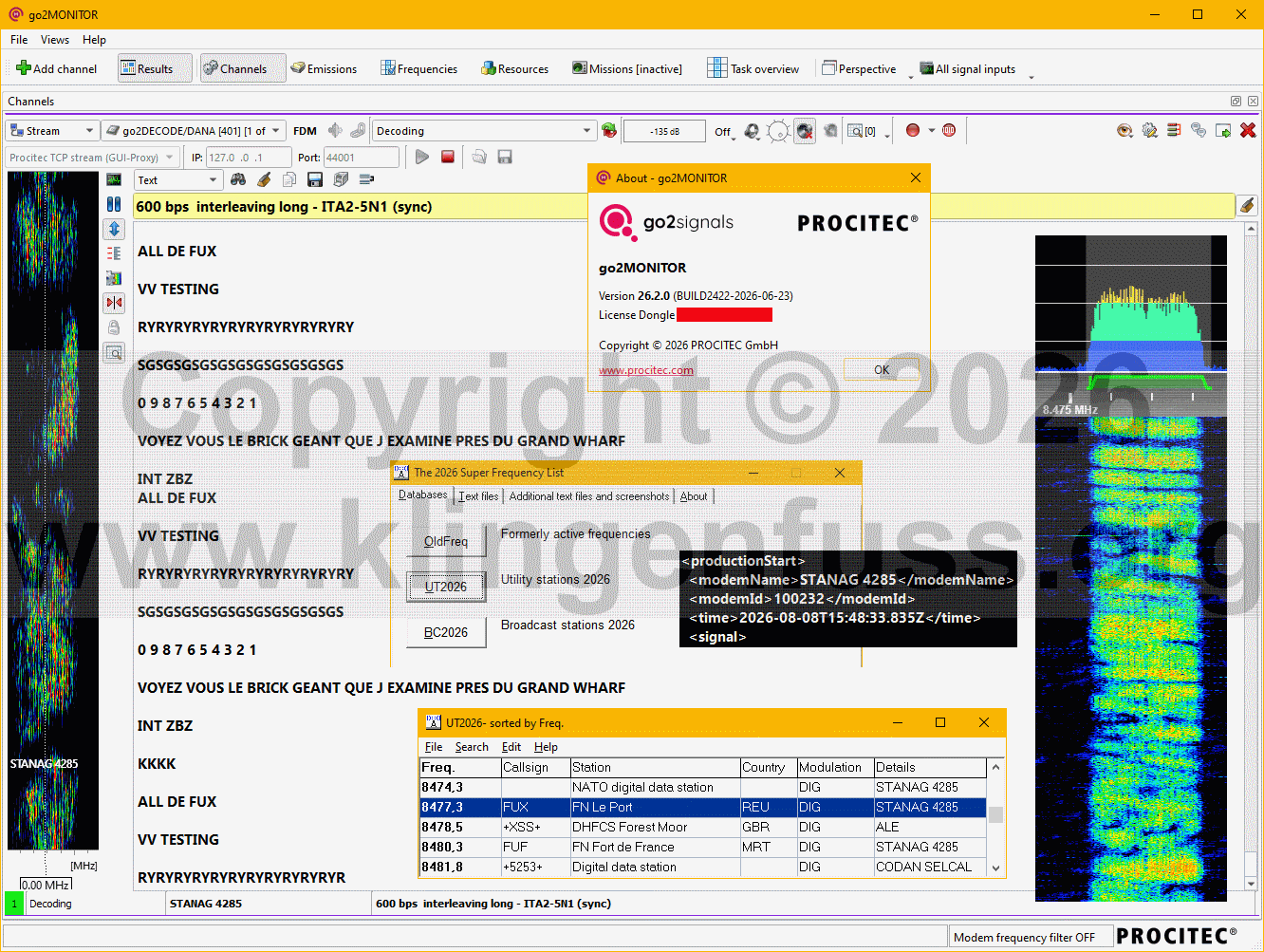Image resolution: width=1264 pixels, height=952 pixels.
Task: Click the play icon next to Port field
Action: (x=422, y=157)
